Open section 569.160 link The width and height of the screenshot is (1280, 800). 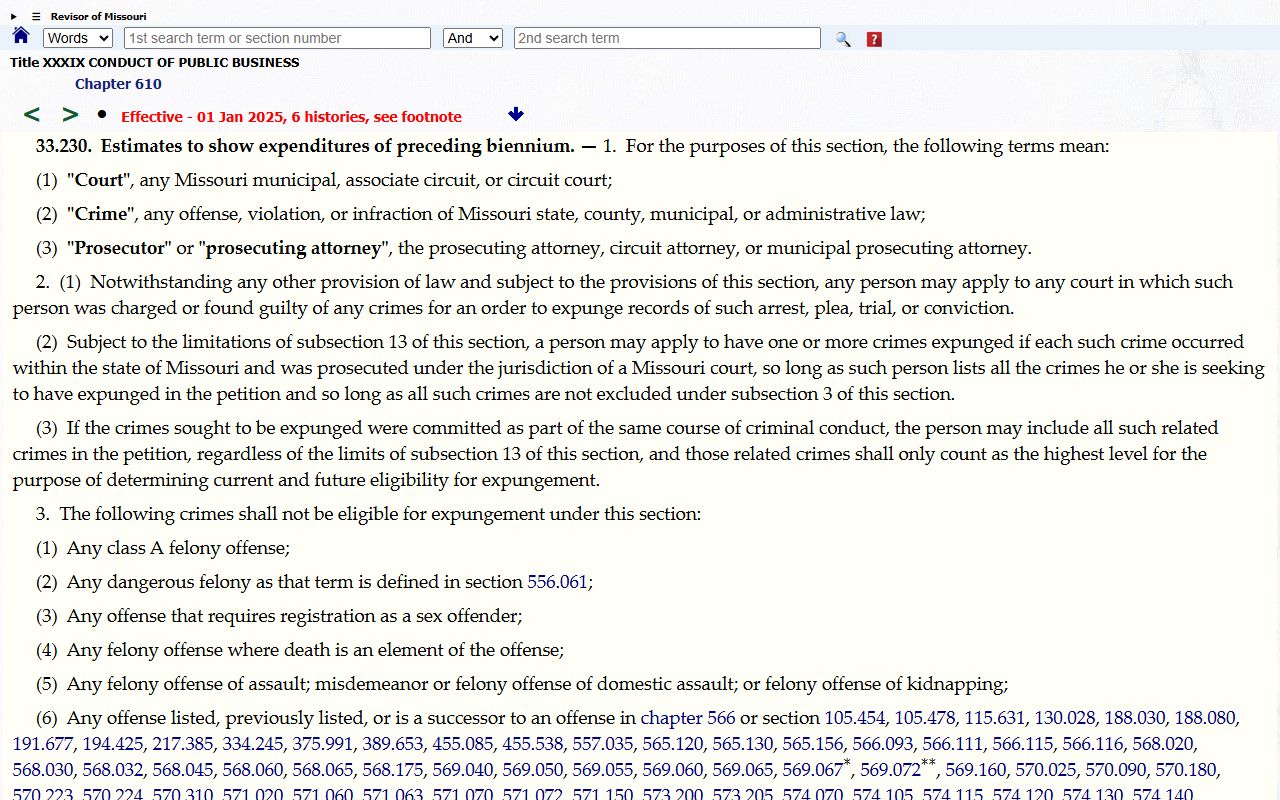976,770
